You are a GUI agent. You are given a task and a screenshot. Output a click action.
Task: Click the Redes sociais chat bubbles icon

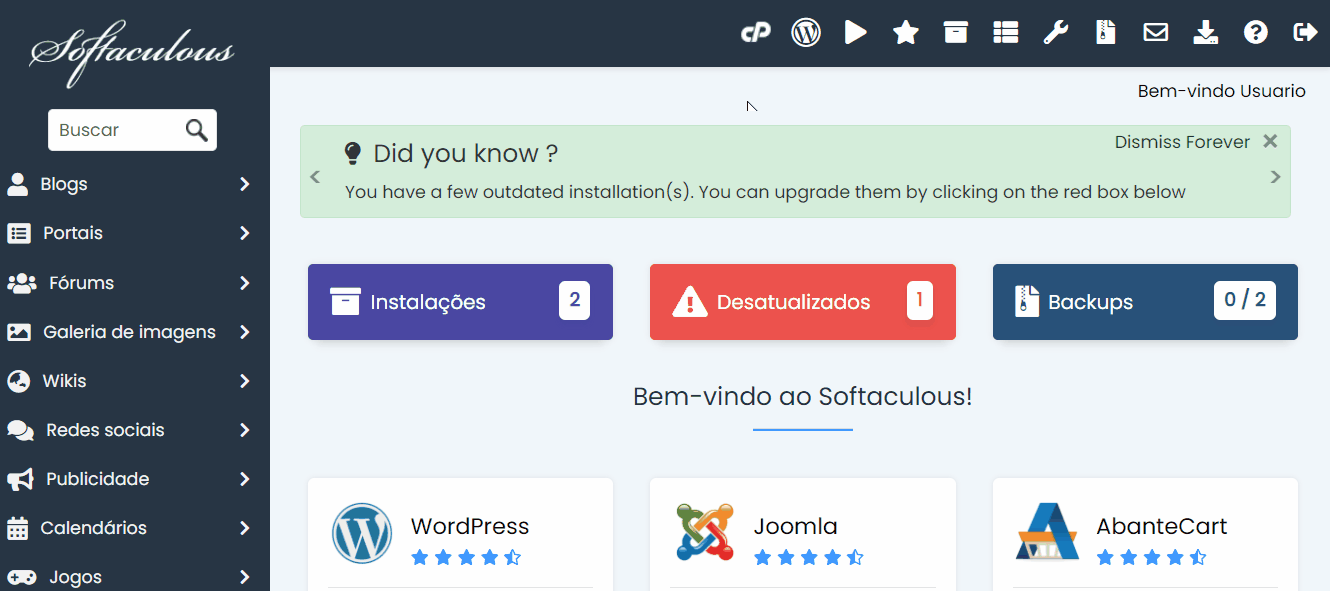point(21,430)
